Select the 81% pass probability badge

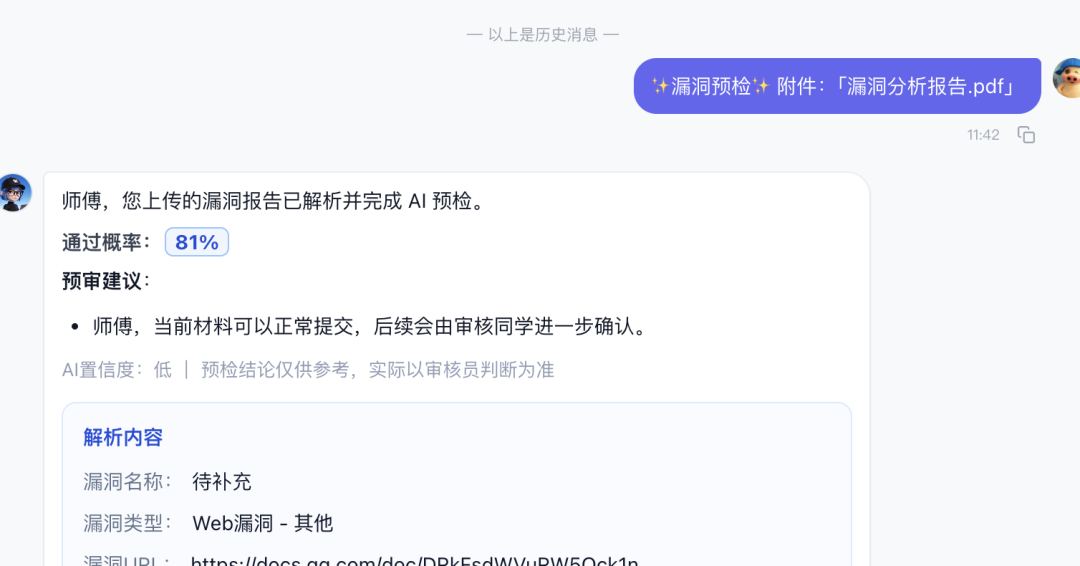[x=197, y=242]
